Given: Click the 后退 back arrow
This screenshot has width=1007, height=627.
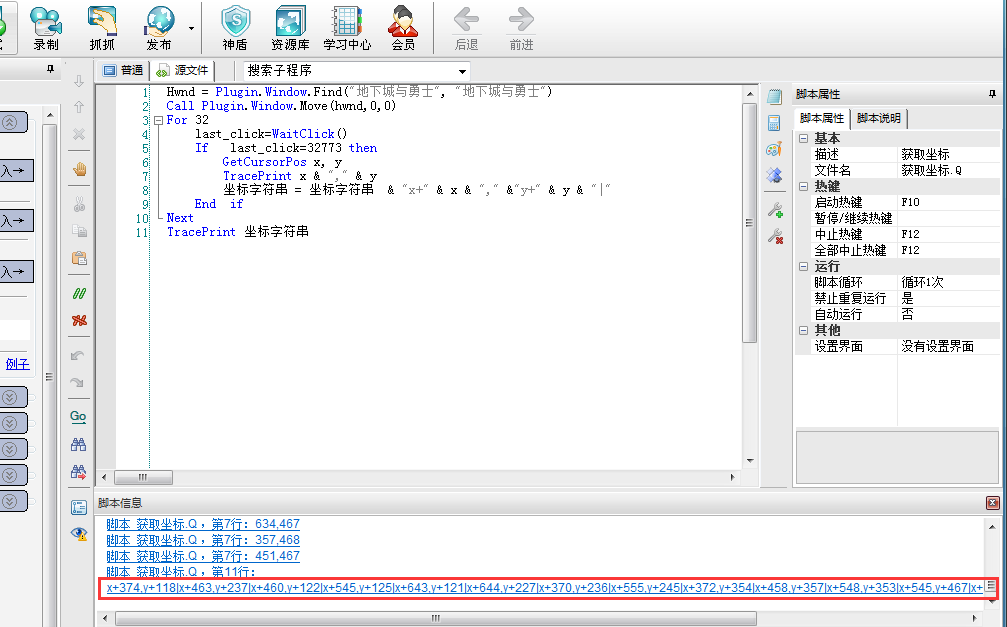Looking at the screenshot, I should click(x=466, y=28).
